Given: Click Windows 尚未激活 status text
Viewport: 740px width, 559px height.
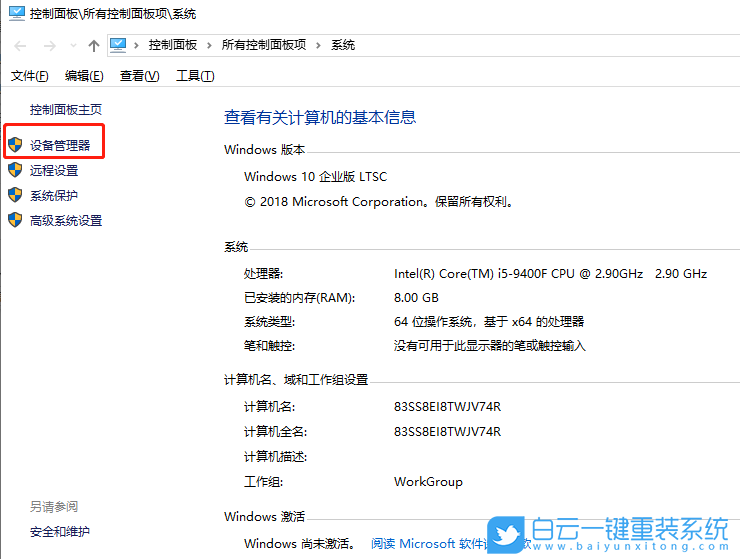Looking at the screenshot, I should 300,543.
